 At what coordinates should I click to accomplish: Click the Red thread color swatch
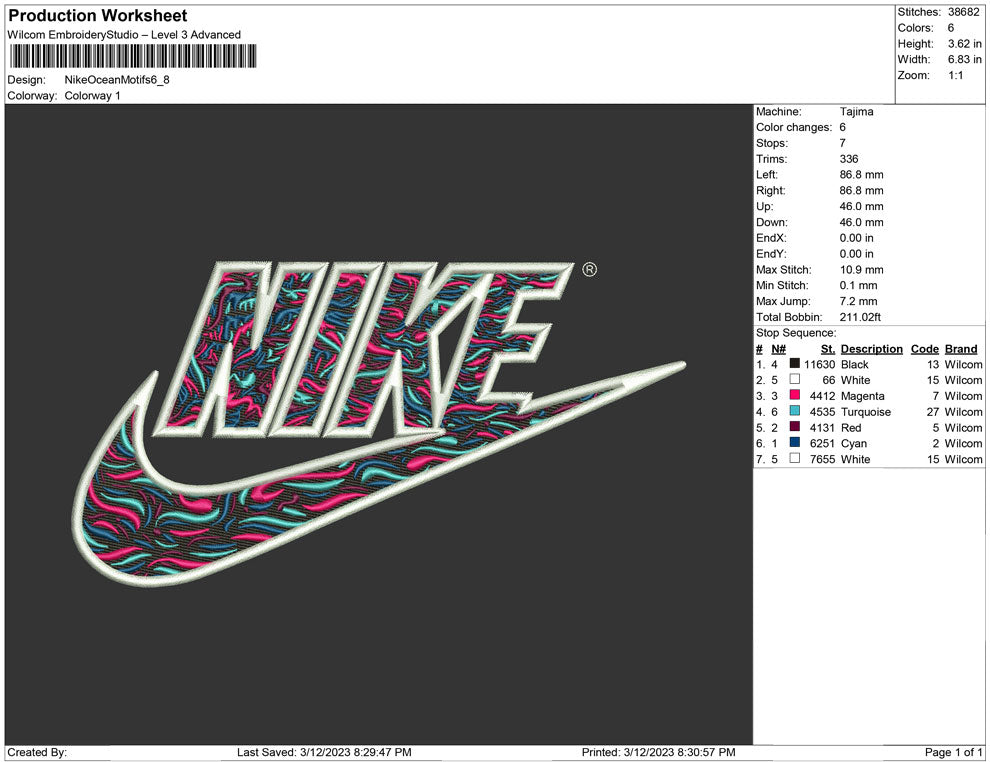tap(795, 427)
